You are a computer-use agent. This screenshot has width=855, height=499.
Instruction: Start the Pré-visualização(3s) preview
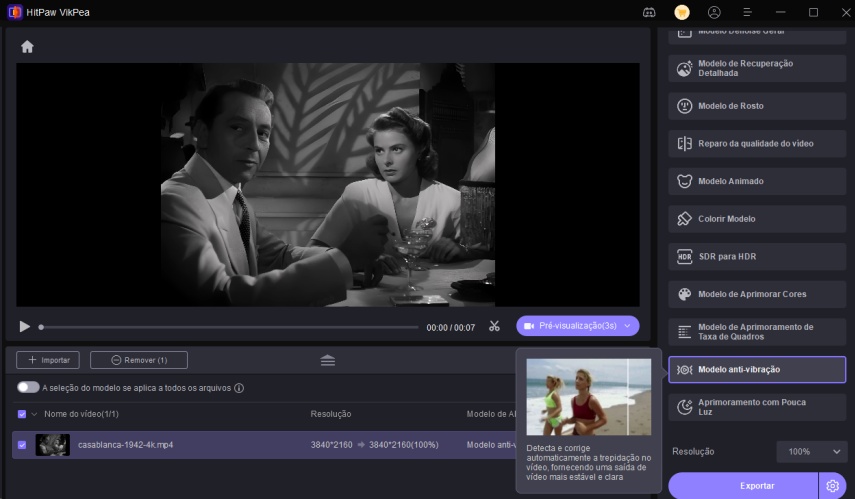[x=571, y=326]
